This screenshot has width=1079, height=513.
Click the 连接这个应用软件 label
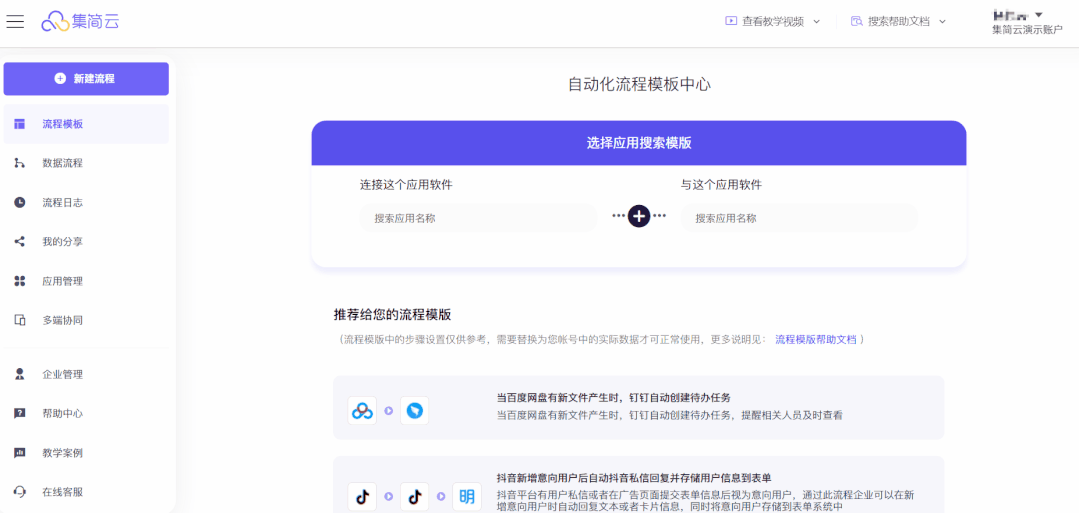[406, 185]
